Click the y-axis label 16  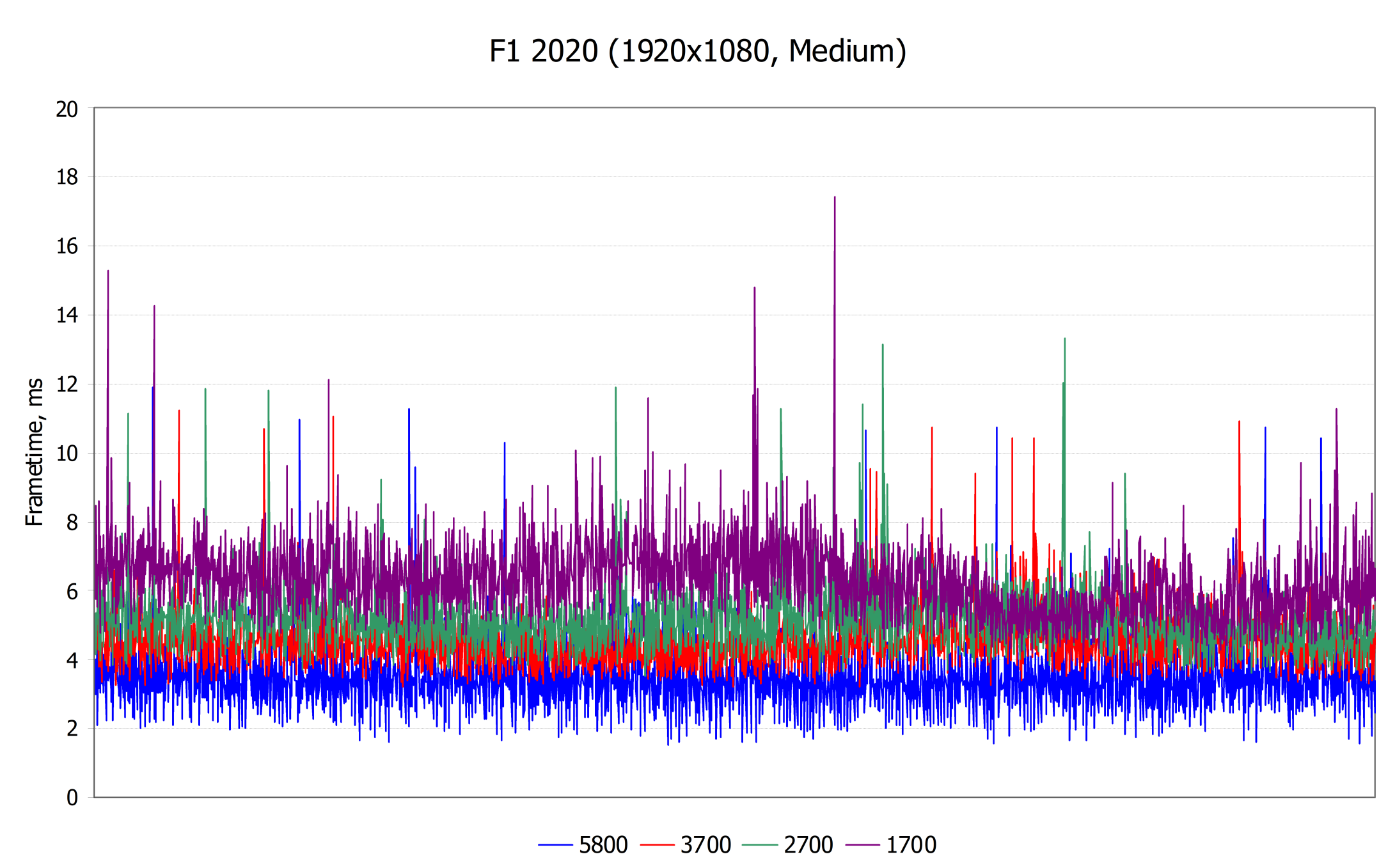pos(67,246)
